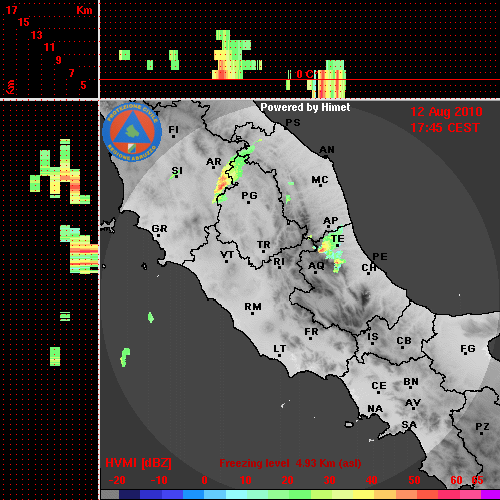The width and height of the screenshot is (500, 500).
Task: Select the date '12 Aug 2010'
Action: click(446, 112)
